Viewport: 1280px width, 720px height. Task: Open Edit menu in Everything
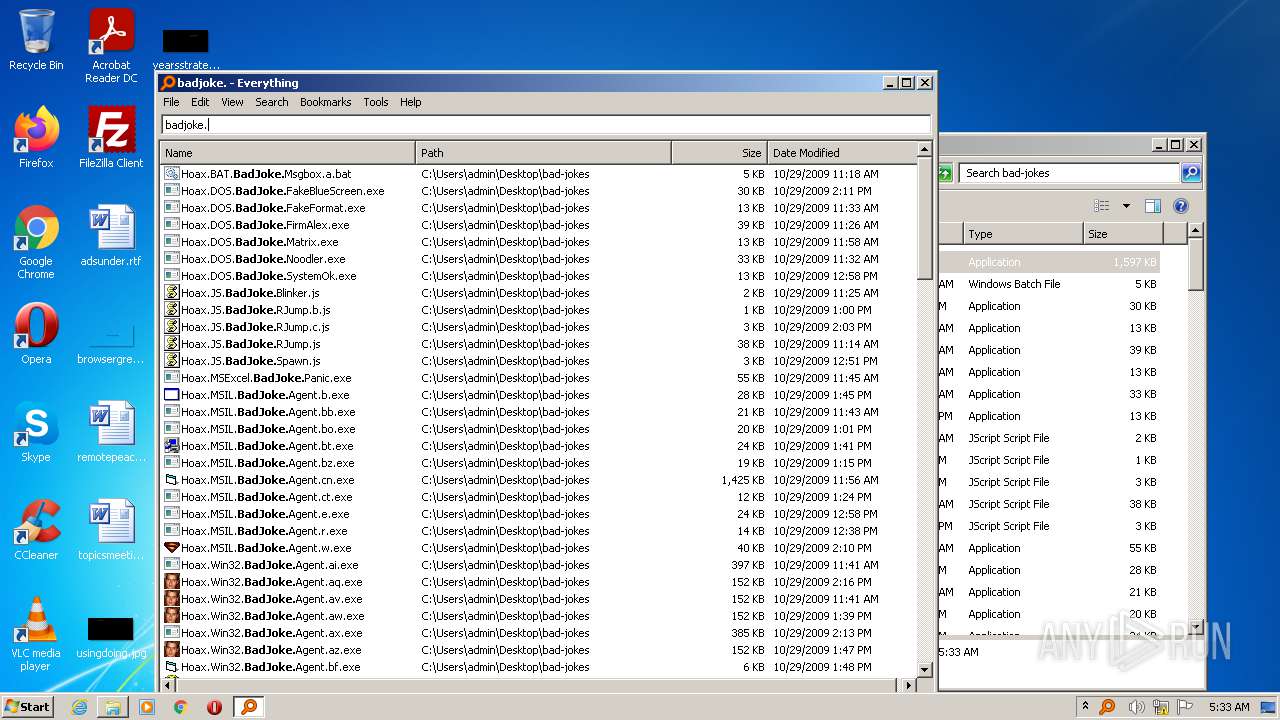point(200,102)
